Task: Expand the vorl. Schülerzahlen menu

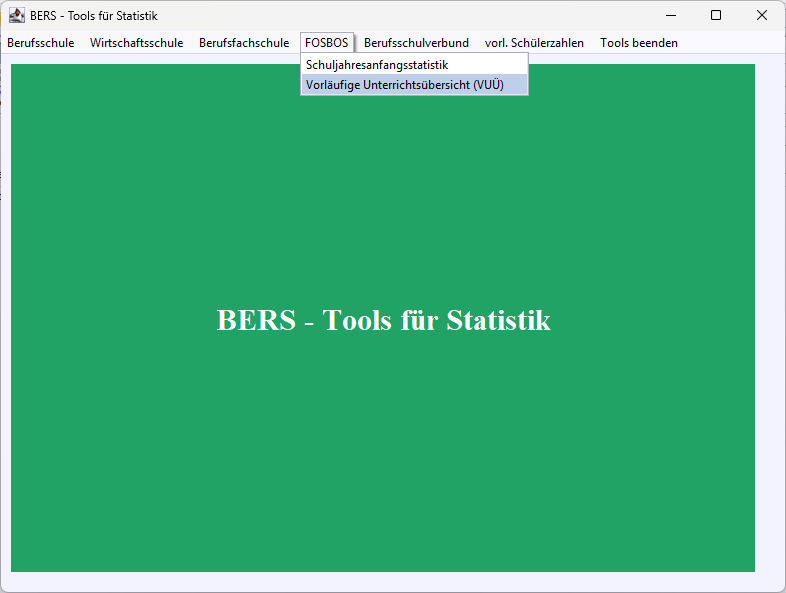Action: [534, 43]
